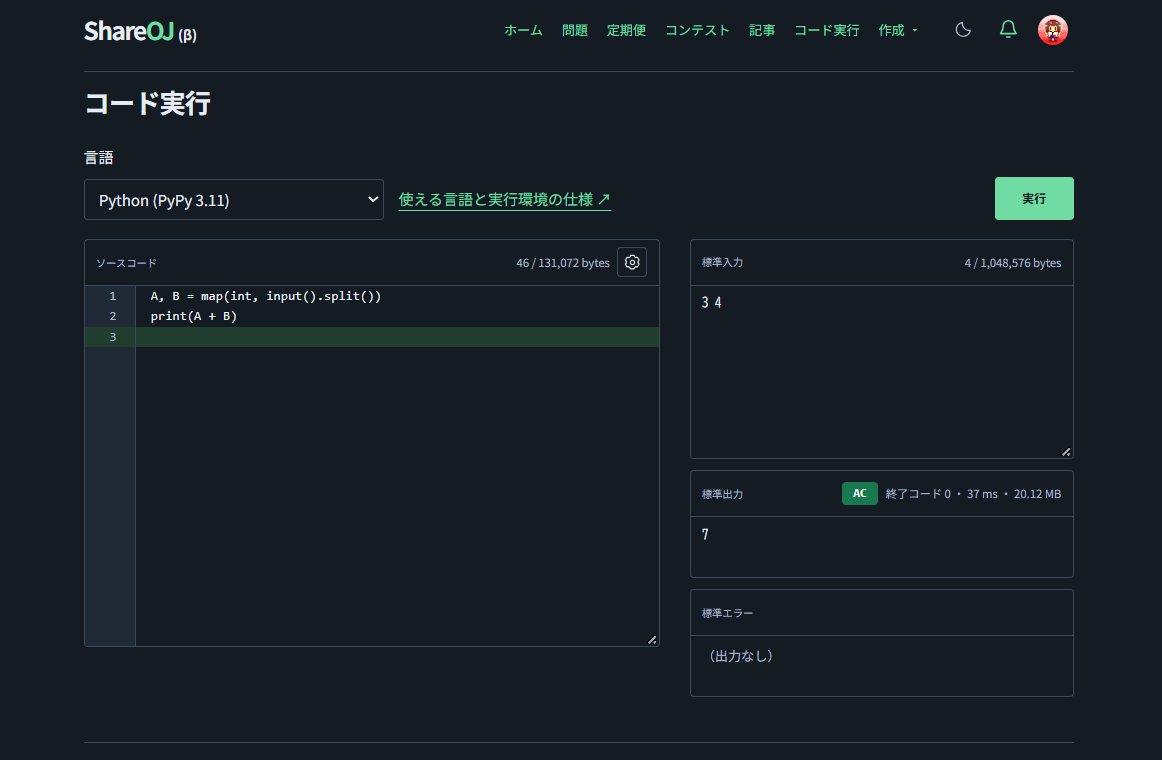Expand the 作成 dropdown menu
This screenshot has width=1162, height=760.
pos(897,30)
